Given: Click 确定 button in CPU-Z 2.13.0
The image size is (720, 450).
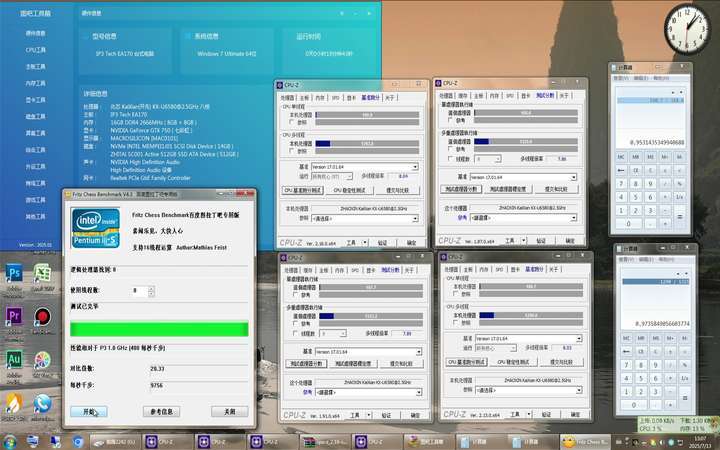Looking at the screenshot, I should (575, 414).
